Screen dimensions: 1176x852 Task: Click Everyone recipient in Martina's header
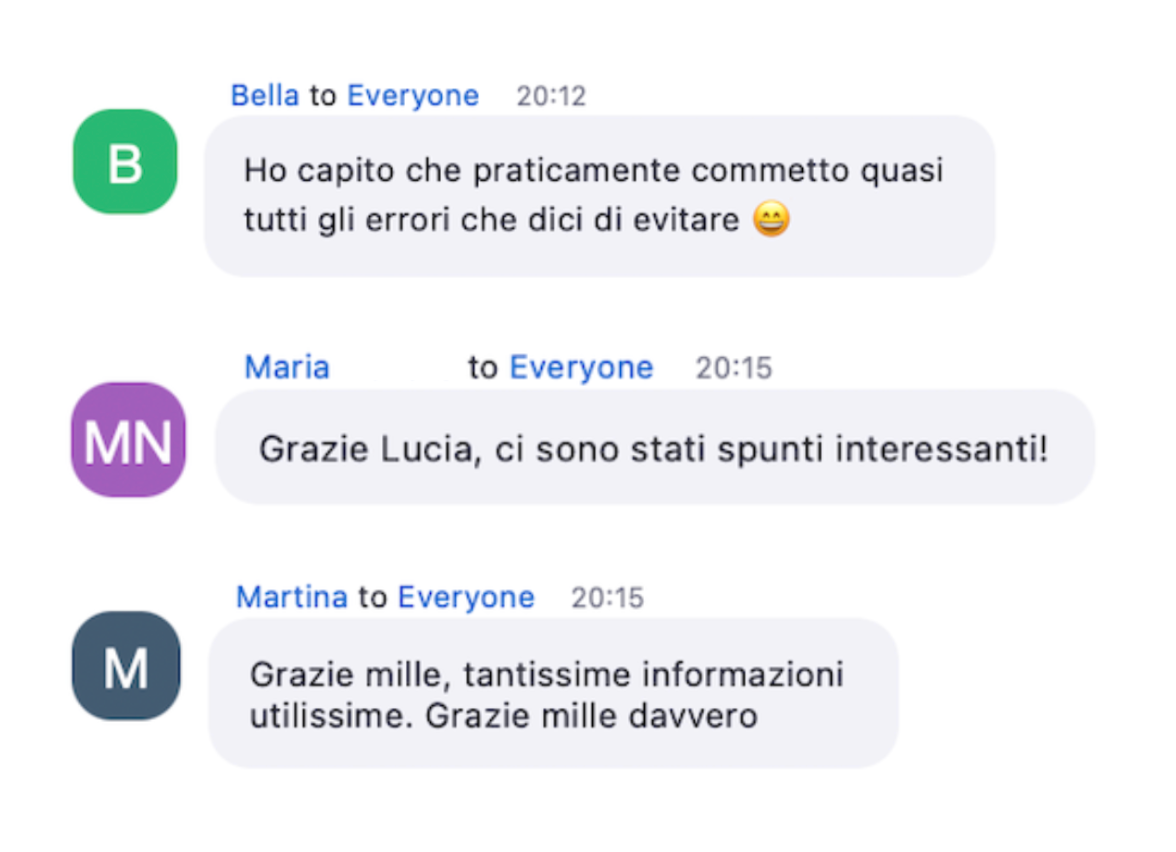[466, 597]
